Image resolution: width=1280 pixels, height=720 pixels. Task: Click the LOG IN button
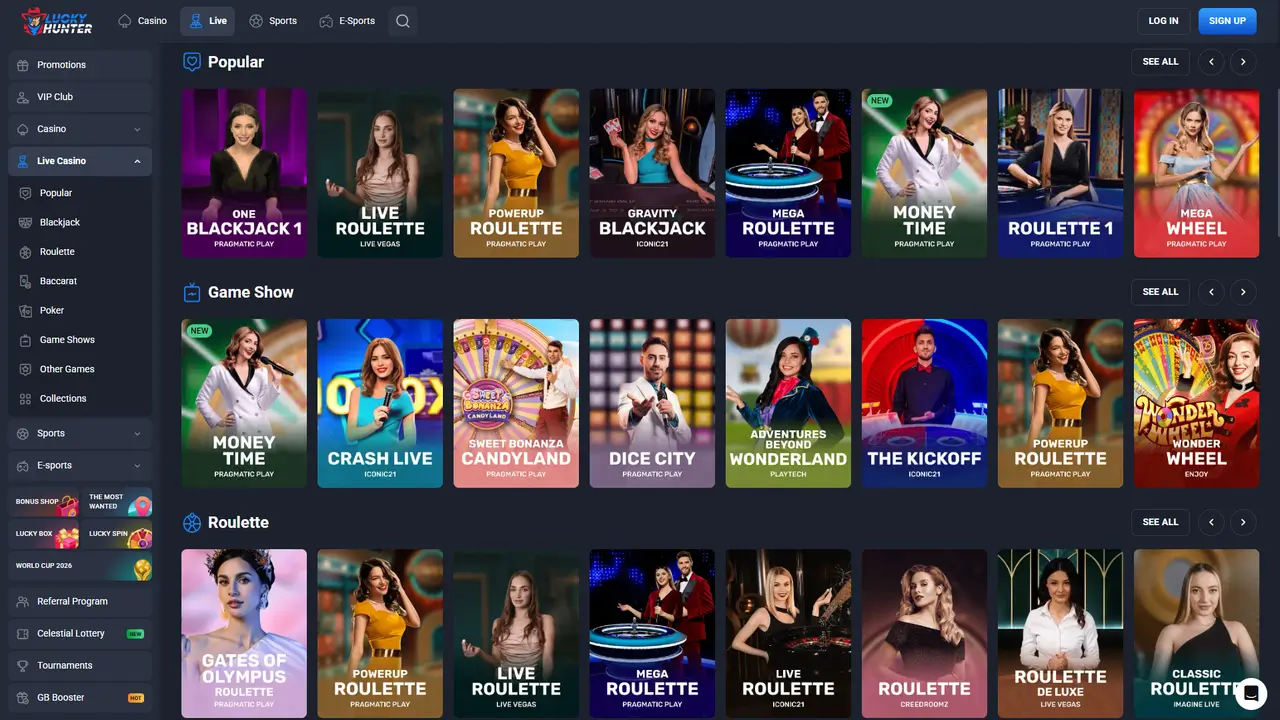coord(1163,21)
